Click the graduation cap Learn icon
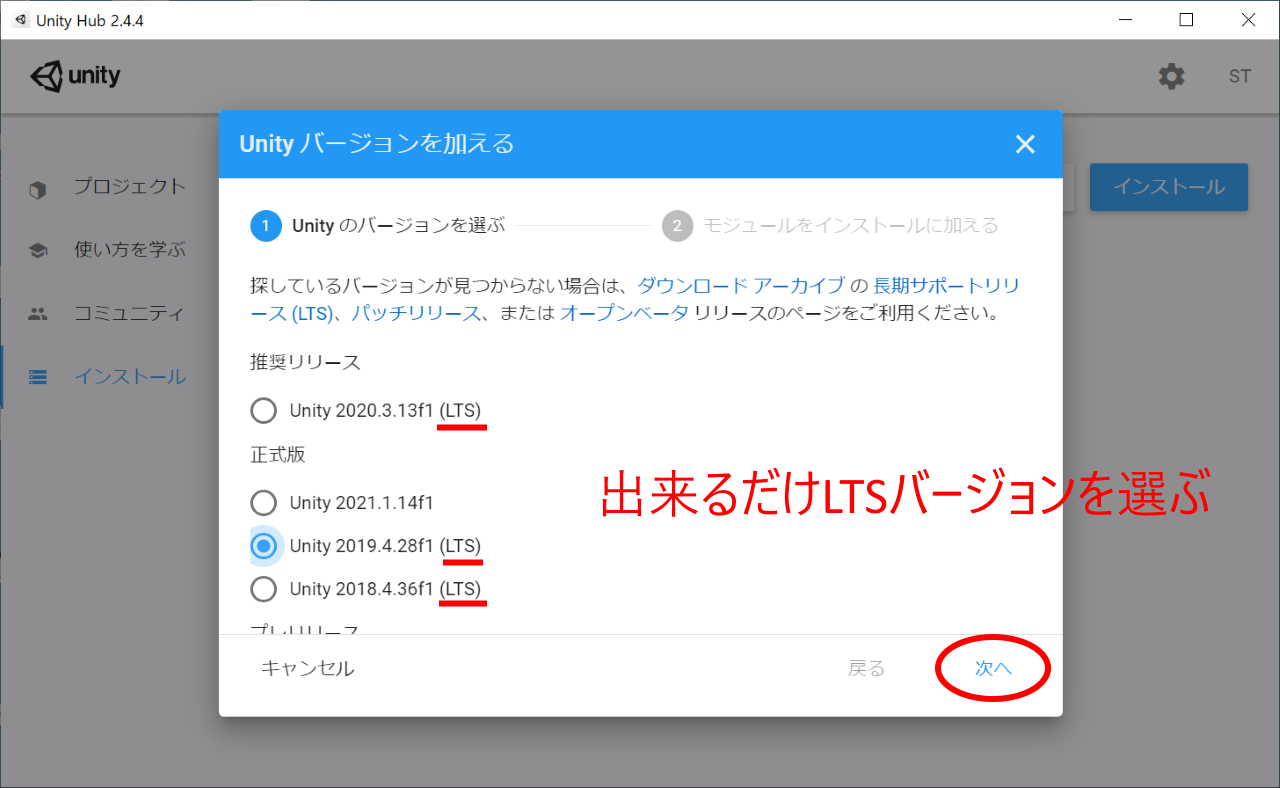 pos(38,251)
